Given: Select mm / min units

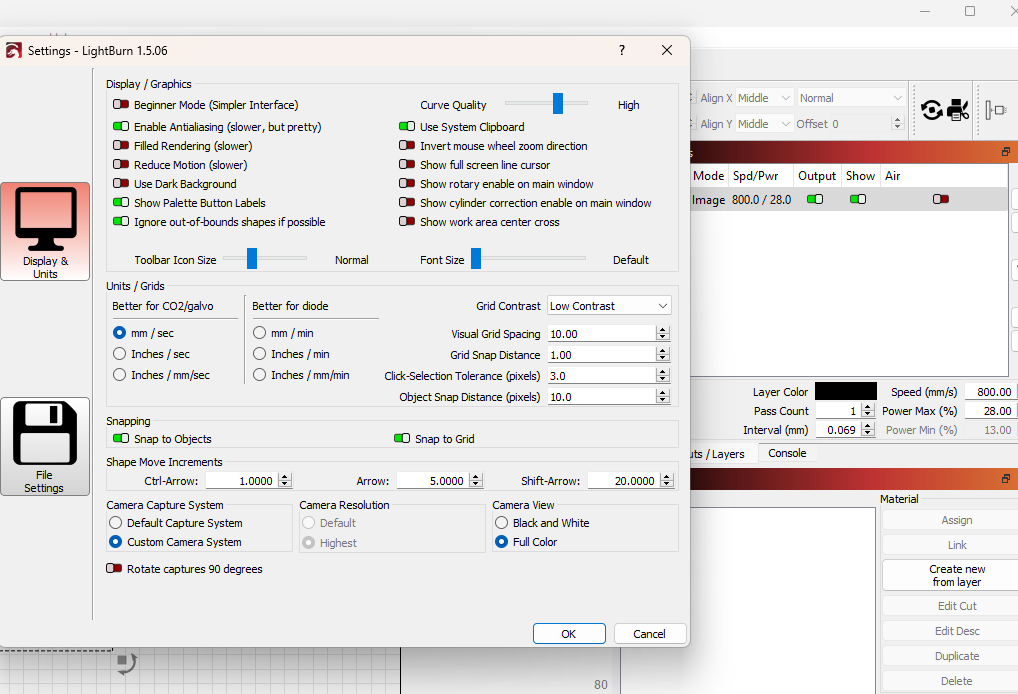Looking at the screenshot, I should pos(260,333).
